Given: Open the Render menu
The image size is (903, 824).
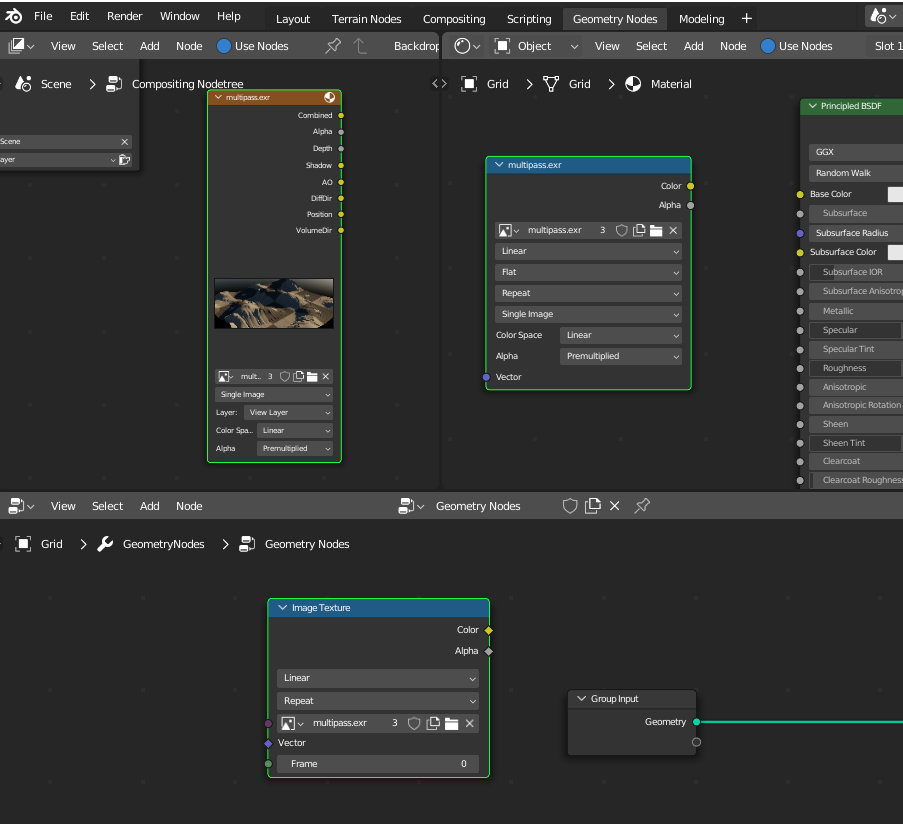Looking at the screenshot, I should point(124,16).
